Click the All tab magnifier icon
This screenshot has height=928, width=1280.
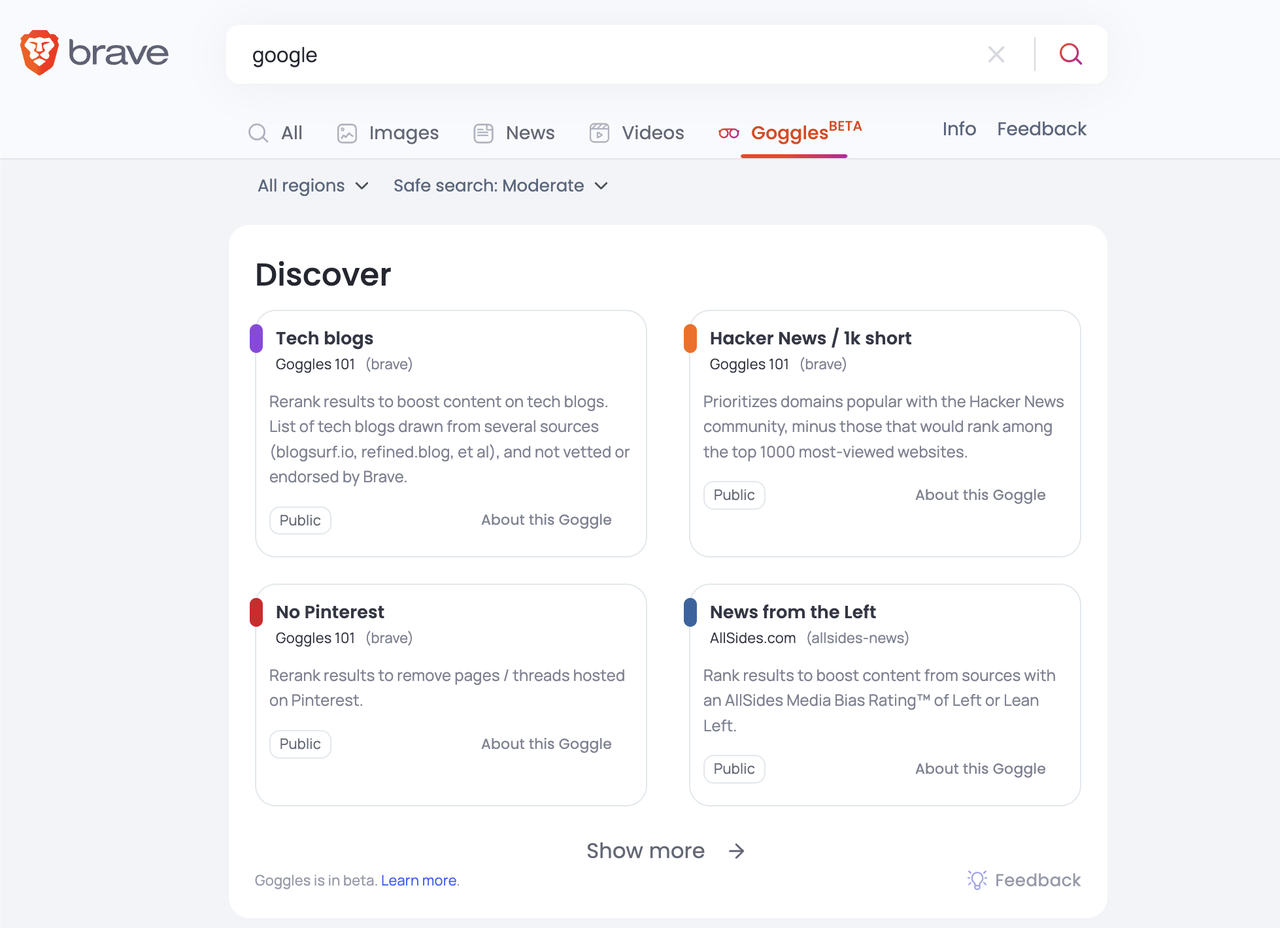[x=258, y=133]
